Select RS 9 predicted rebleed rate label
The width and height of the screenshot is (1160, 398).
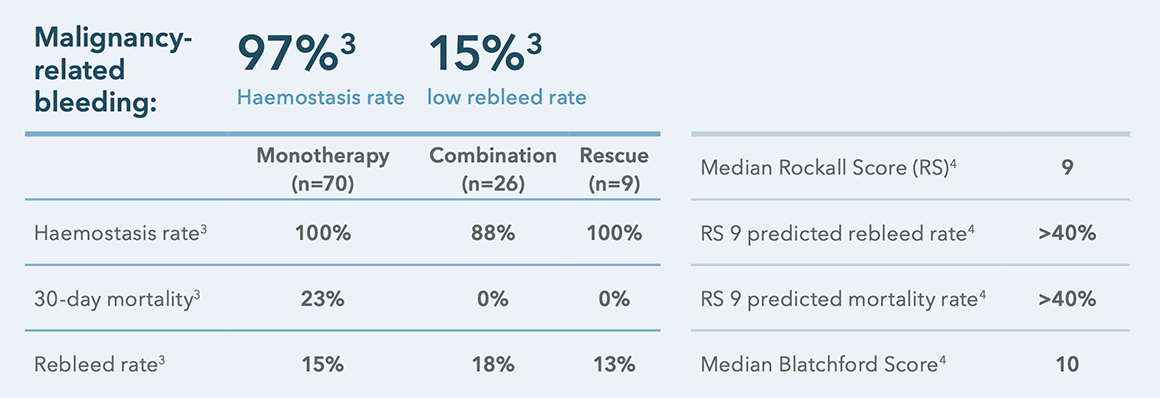(833, 233)
